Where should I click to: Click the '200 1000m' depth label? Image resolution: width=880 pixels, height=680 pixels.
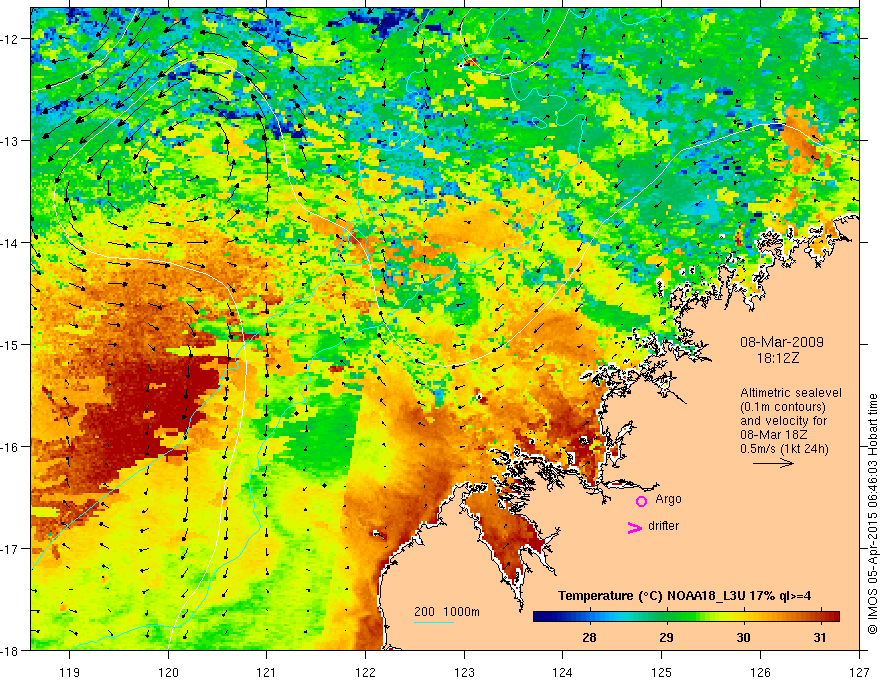coord(447,612)
